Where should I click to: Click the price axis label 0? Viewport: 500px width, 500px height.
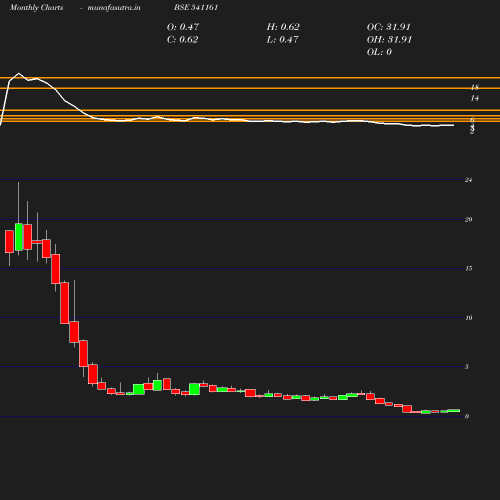coord(467,416)
